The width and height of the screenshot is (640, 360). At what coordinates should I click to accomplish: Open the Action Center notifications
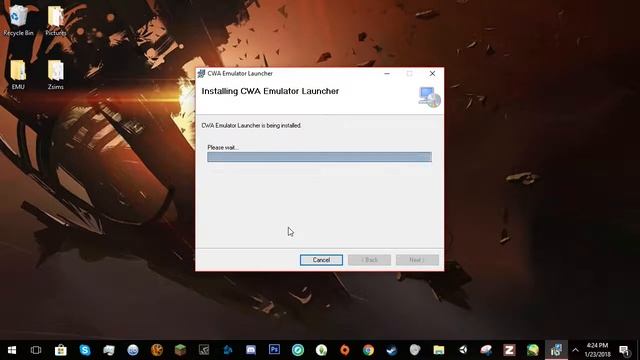click(624, 350)
